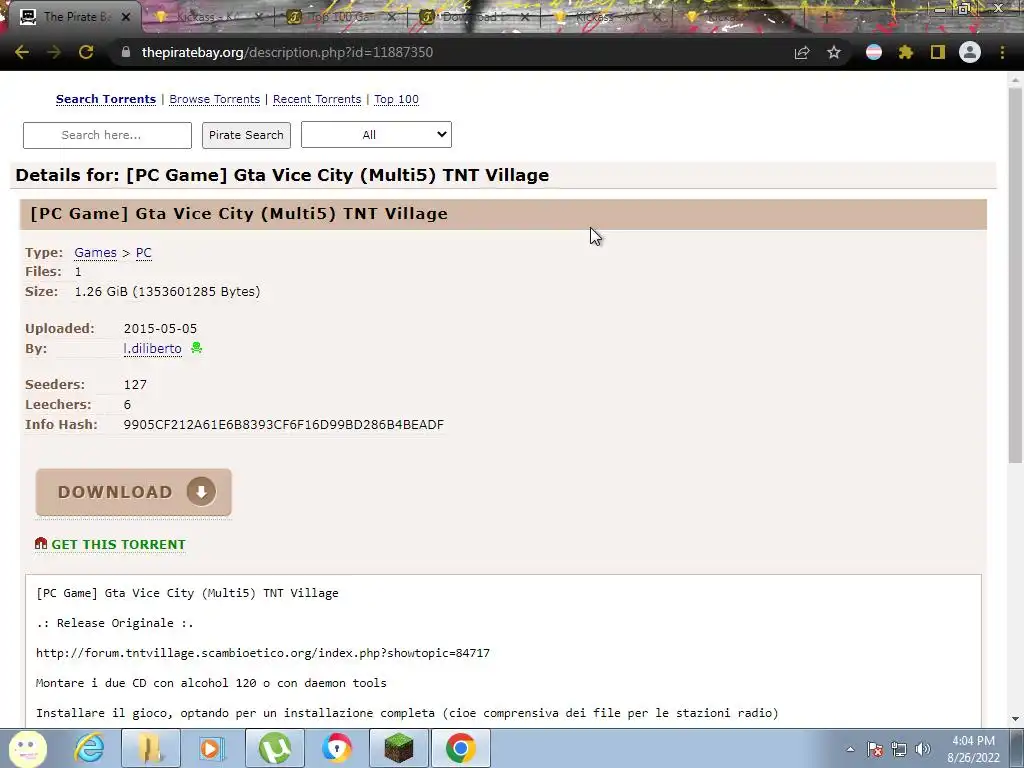Toggle the browser side panel

[x=938, y=52]
